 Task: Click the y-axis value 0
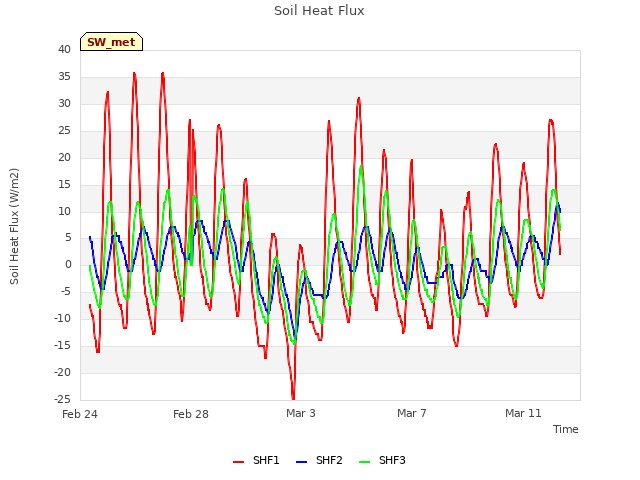tap(68, 264)
